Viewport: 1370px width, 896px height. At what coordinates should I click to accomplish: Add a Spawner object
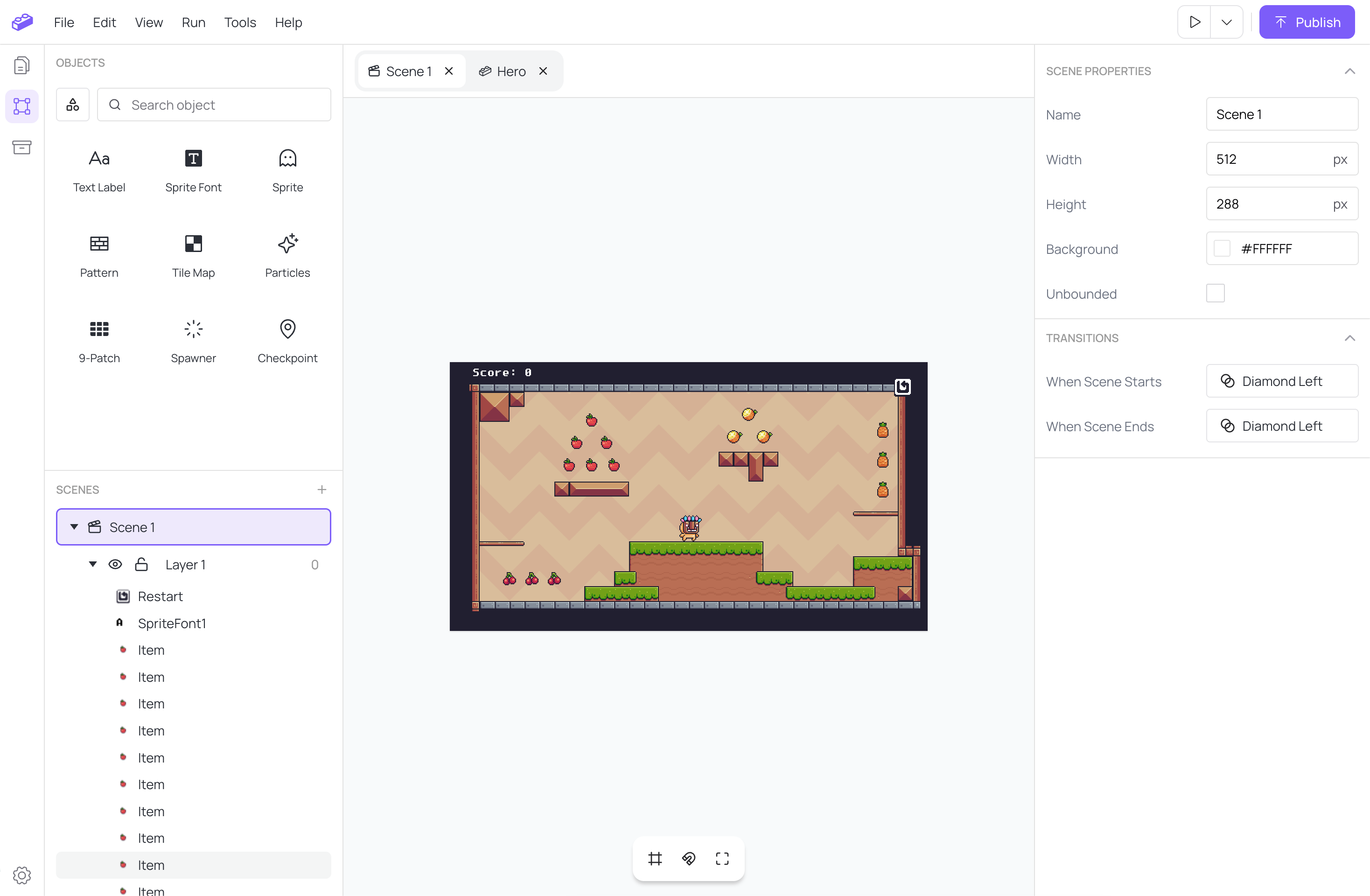click(193, 341)
